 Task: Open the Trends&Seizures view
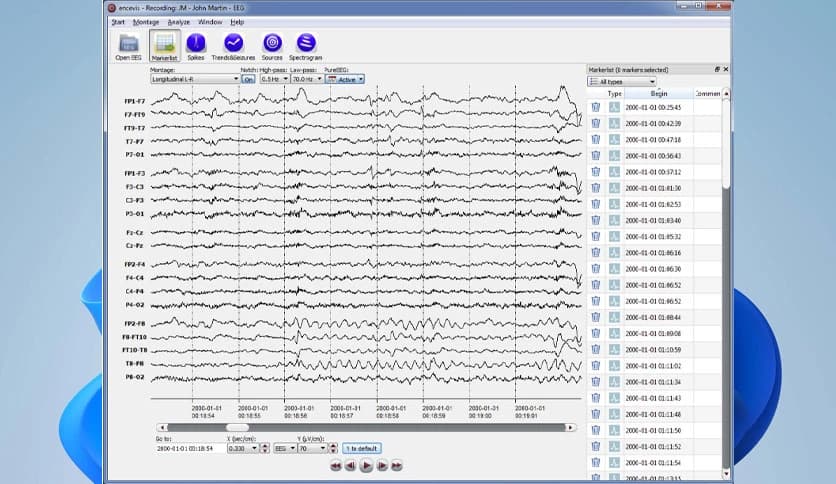(233, 45)
